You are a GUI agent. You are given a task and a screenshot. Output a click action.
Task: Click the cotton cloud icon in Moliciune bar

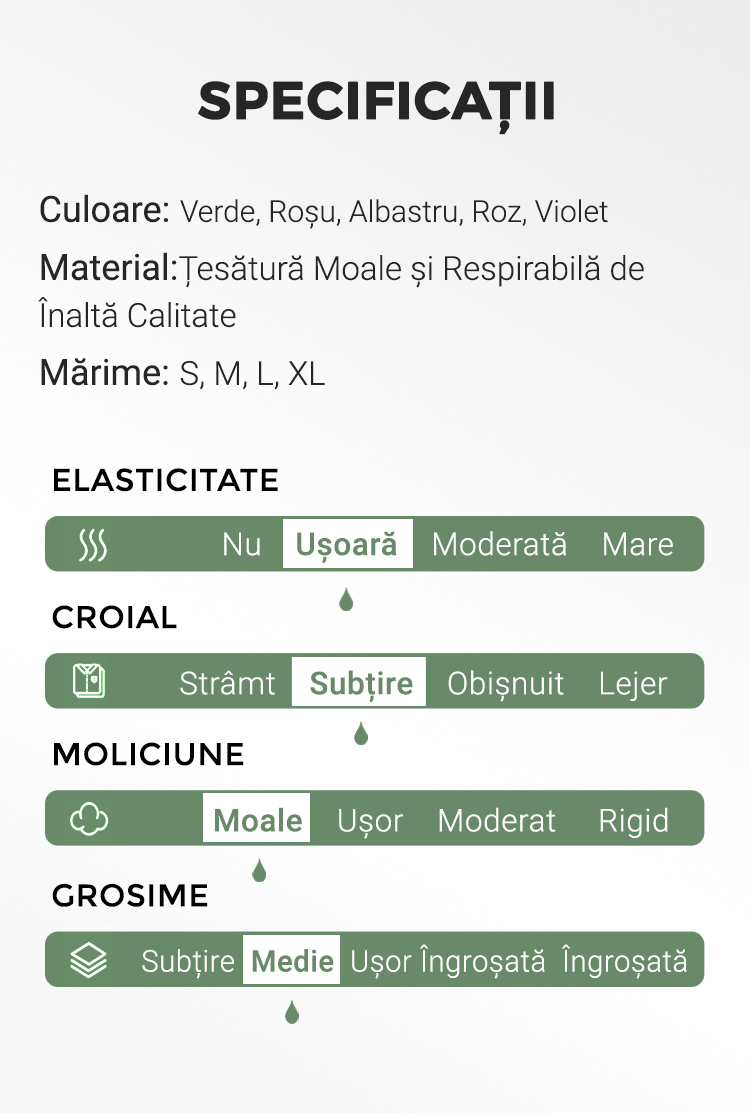coord(89,818)
